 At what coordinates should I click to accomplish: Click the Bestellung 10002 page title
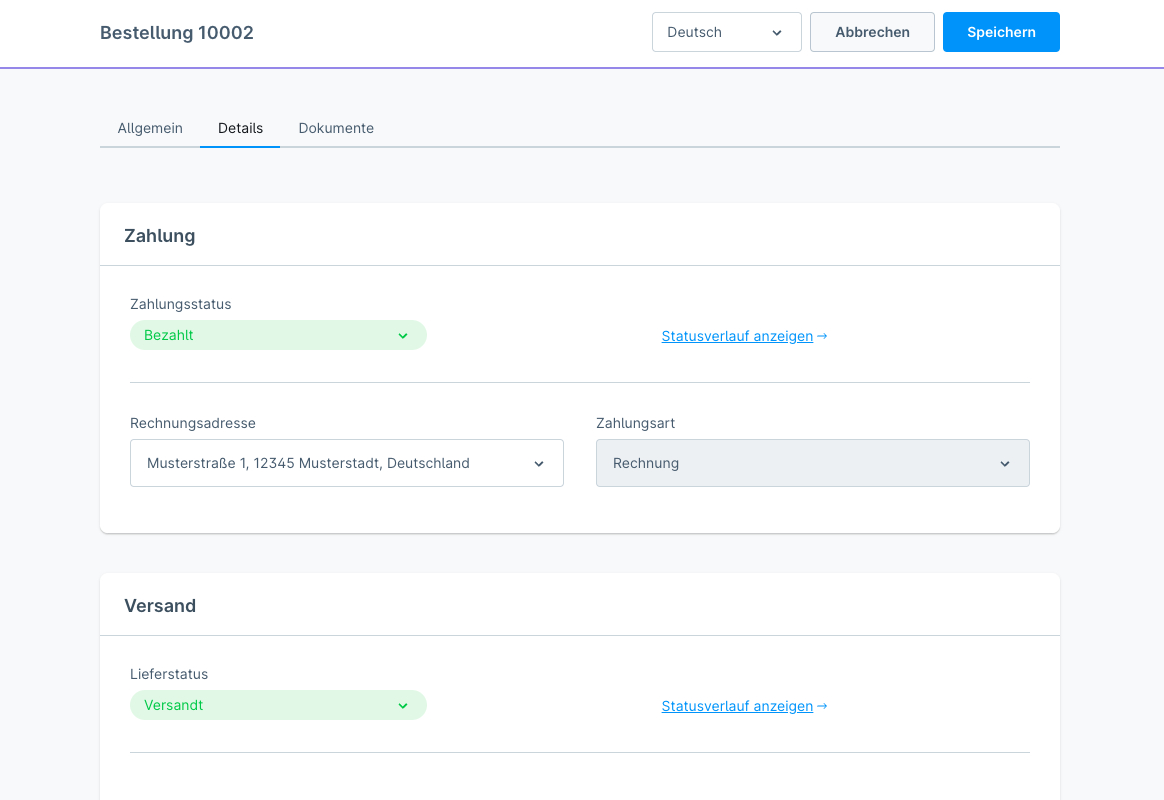click(x=177, y=33)
